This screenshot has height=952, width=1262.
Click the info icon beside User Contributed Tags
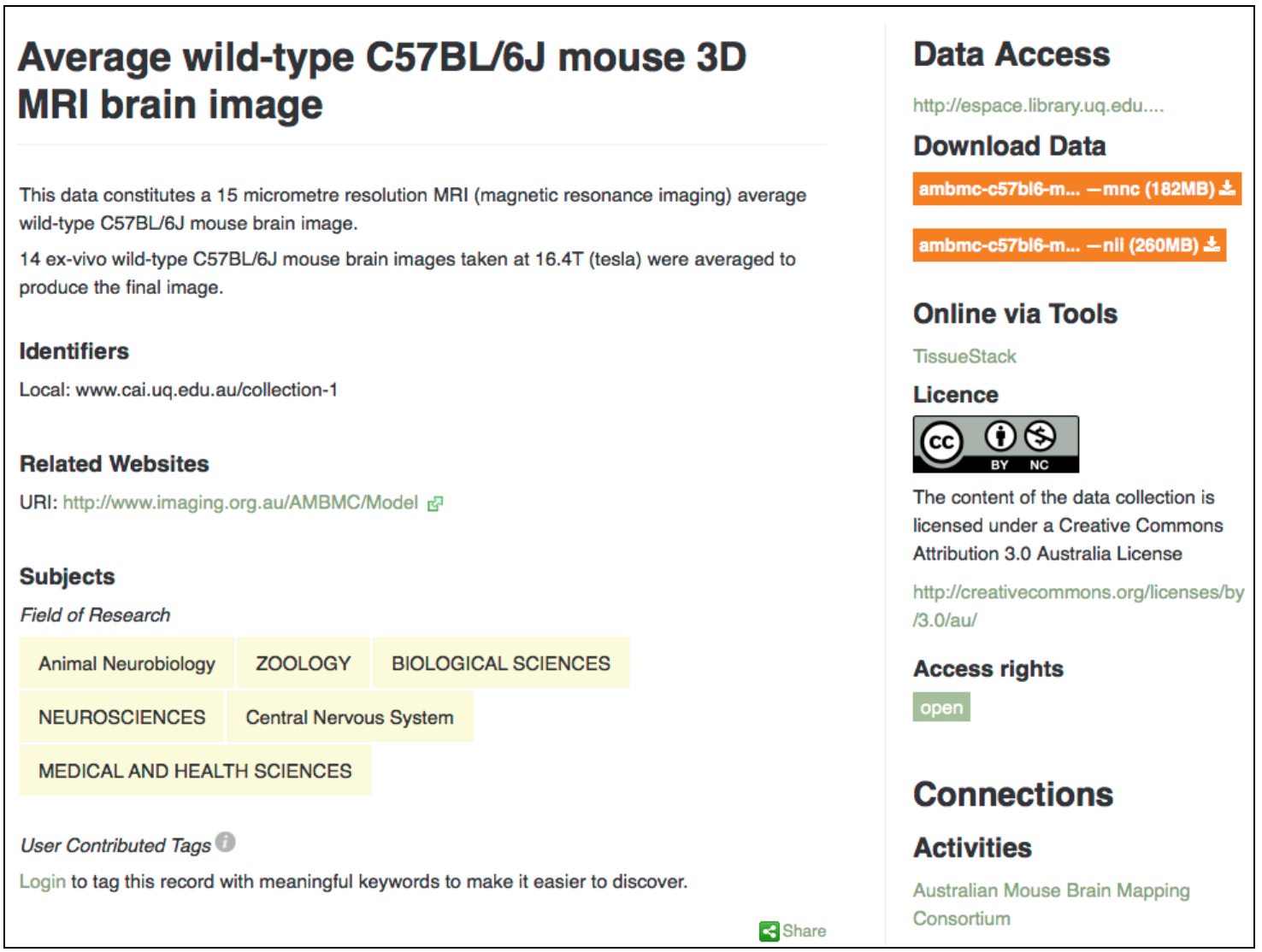tap(225, 843)
